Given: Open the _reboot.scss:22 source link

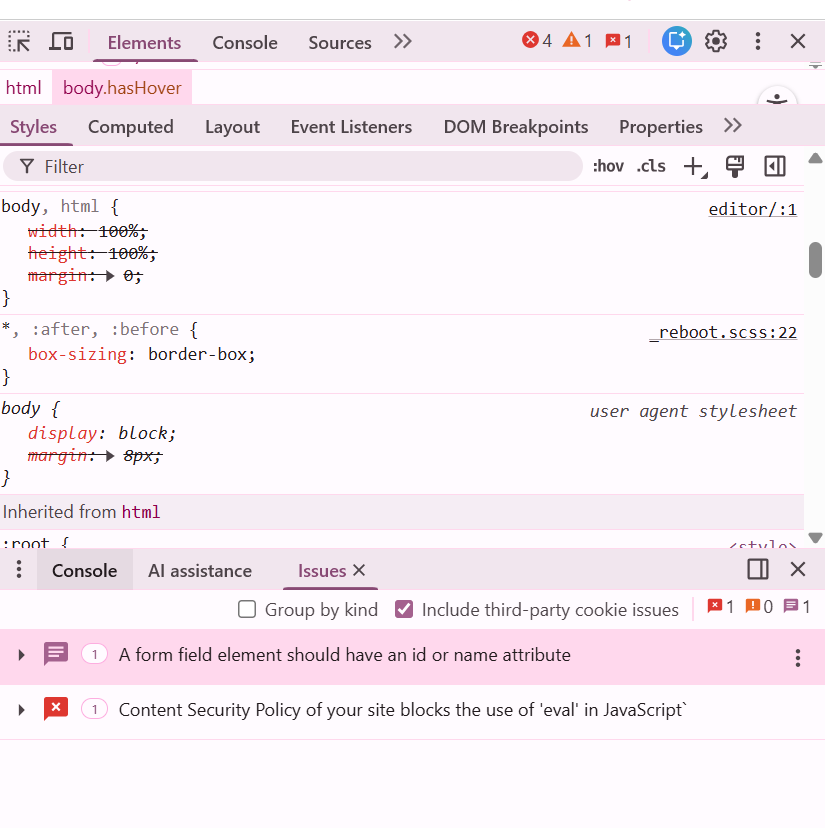Looking at the screenshot, I should 722,332.
